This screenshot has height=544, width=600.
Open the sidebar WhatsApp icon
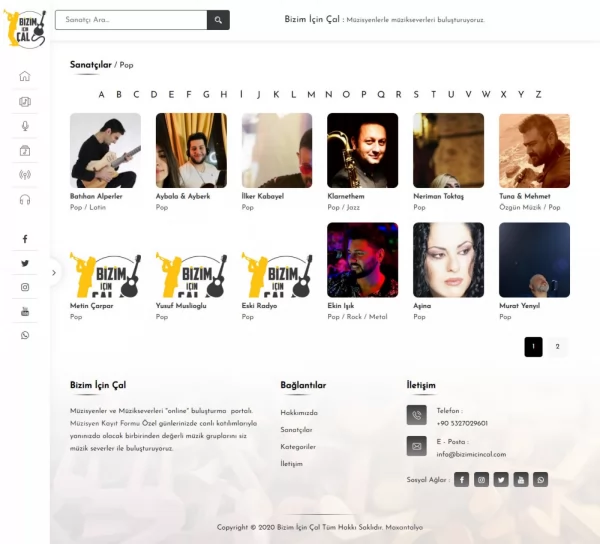pyautogui.click(x=25, y=335)
